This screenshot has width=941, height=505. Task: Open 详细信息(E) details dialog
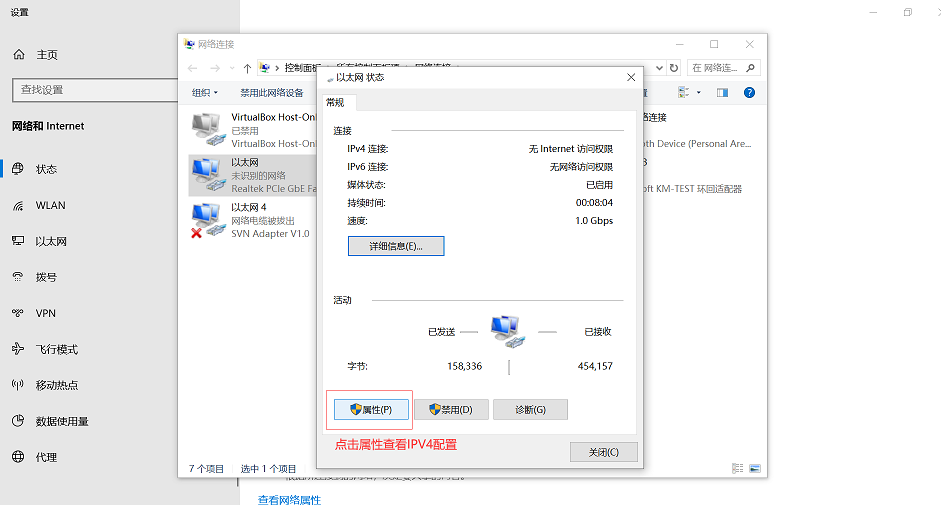(x=395, y=246)
